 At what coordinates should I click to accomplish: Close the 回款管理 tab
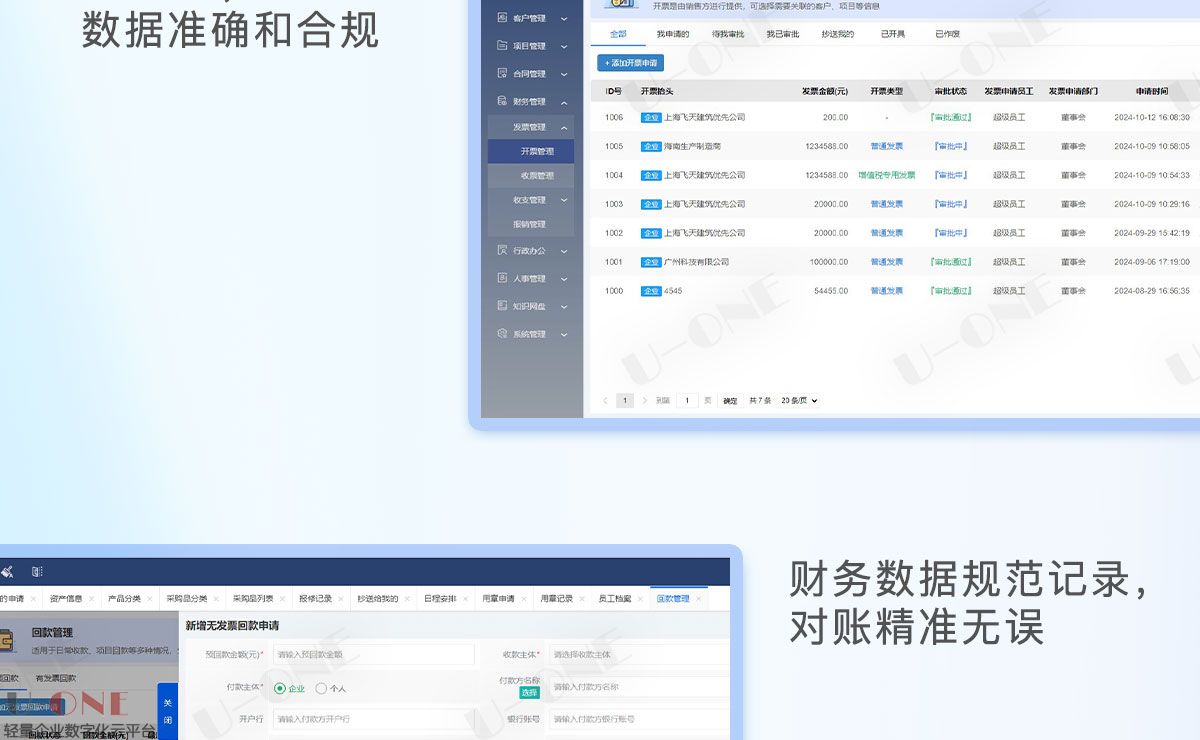[698, 599]
